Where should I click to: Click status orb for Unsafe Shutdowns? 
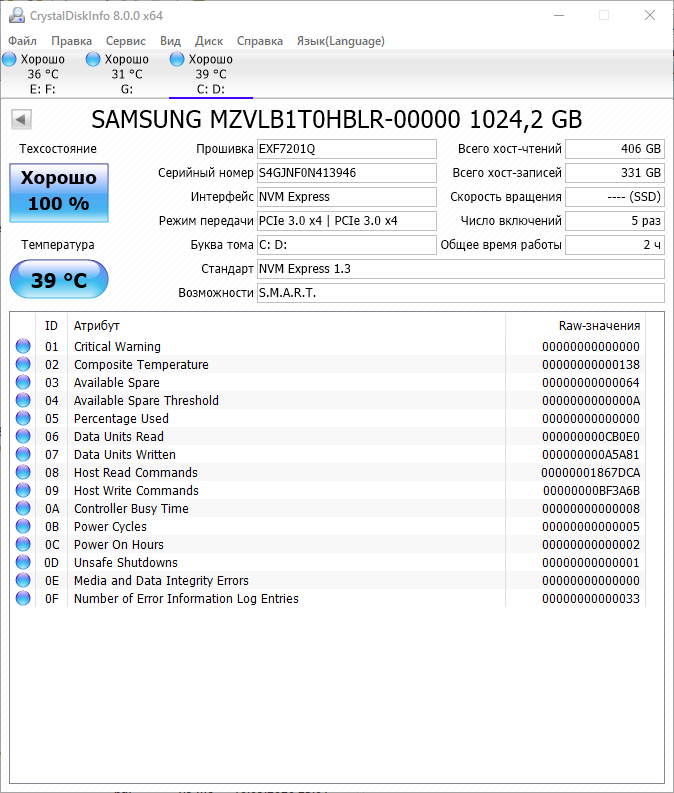[x=23, y=562]
